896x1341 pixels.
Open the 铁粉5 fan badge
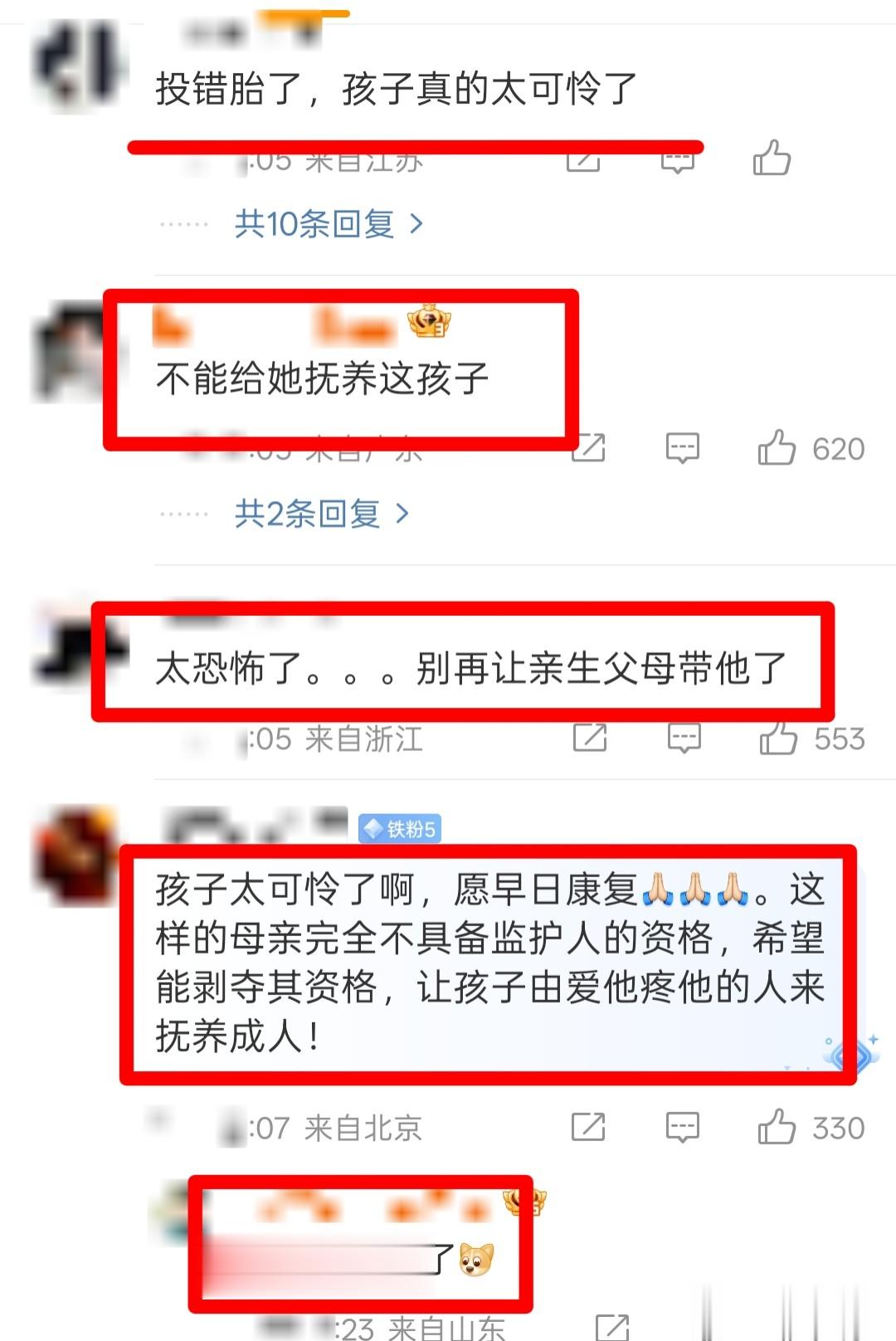pyautogui.click(x=399, y=828)
